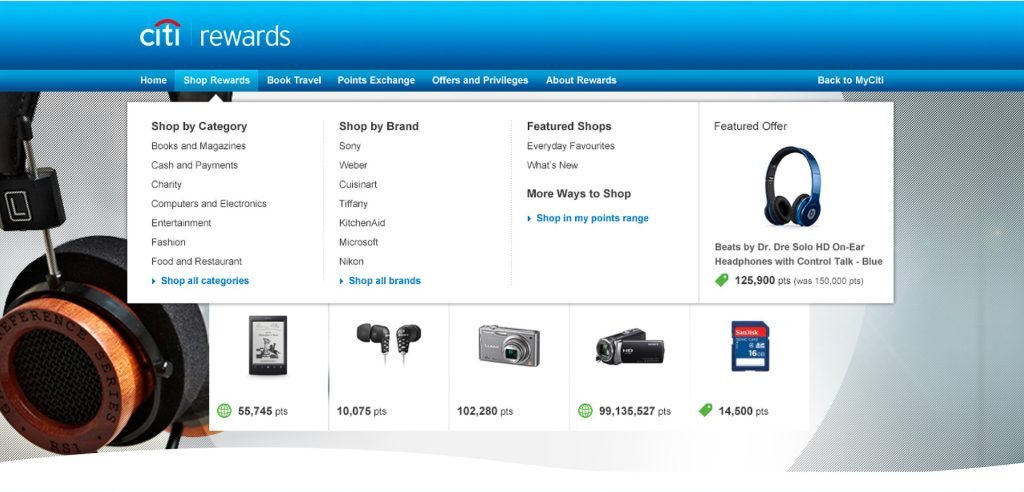The image size is (1024, 492).
Task: Click the green tag icon beside 125,900 pts
Action: [722, 281]
